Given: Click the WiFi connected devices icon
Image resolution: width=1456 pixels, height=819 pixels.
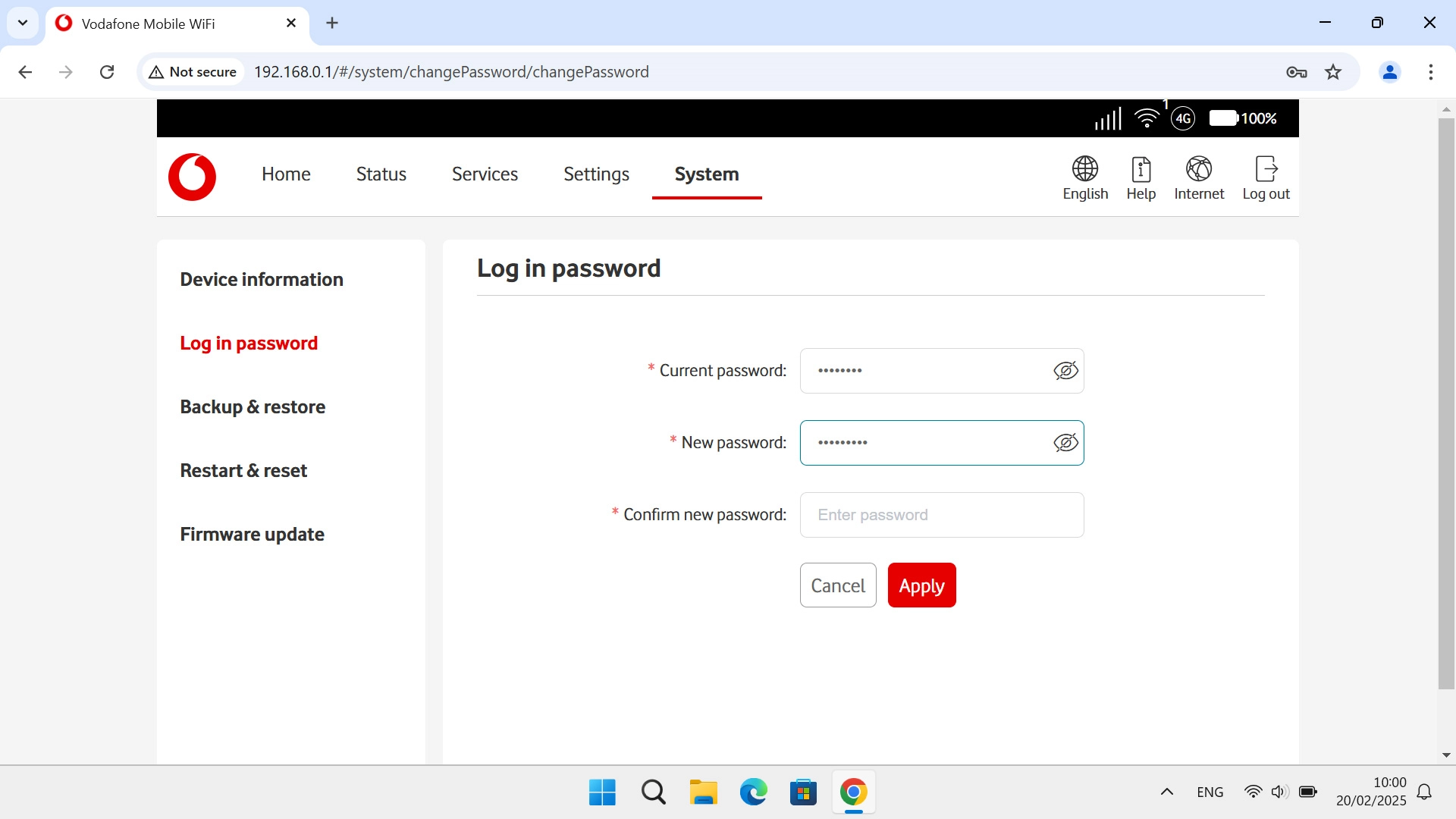Looking at the screenshot, I should (x=1147, y=118).
